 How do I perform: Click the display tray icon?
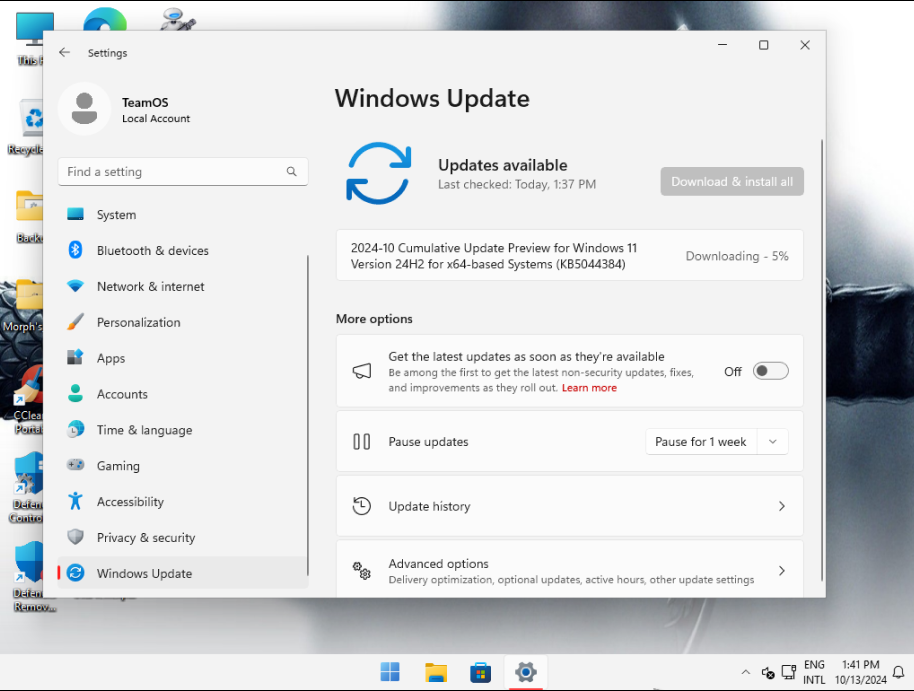[x=789, y=672]
